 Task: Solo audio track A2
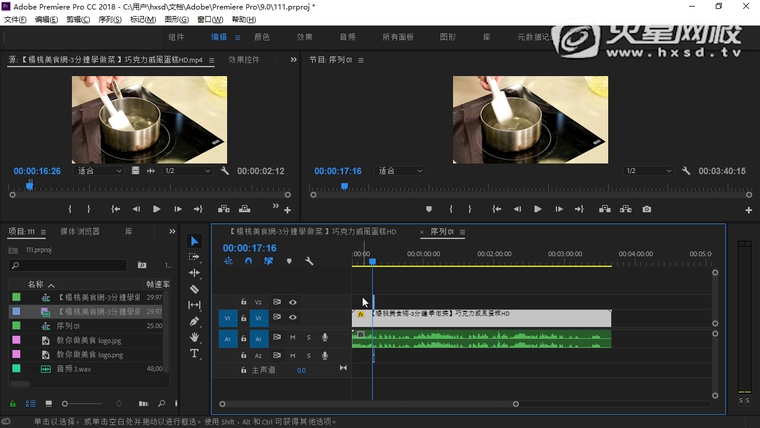point(308,355)
